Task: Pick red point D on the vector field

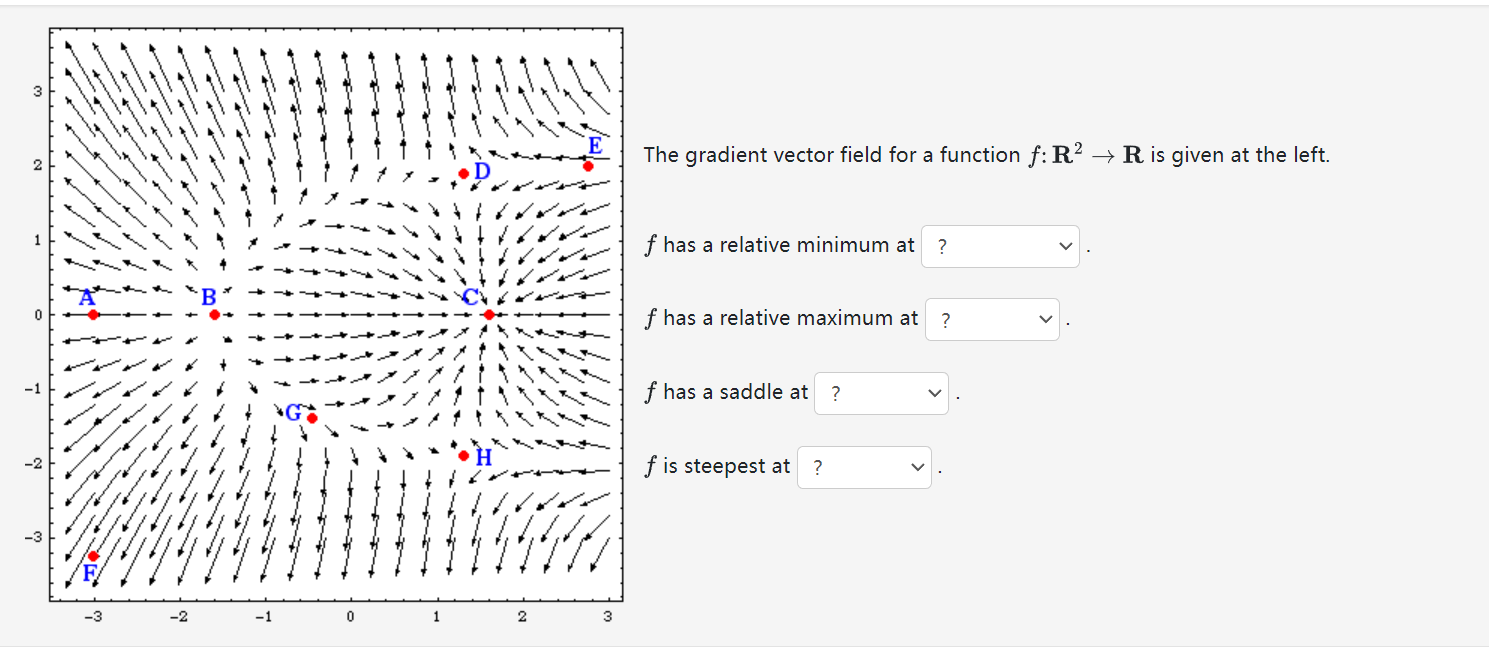Action: [x=464, y=174]
